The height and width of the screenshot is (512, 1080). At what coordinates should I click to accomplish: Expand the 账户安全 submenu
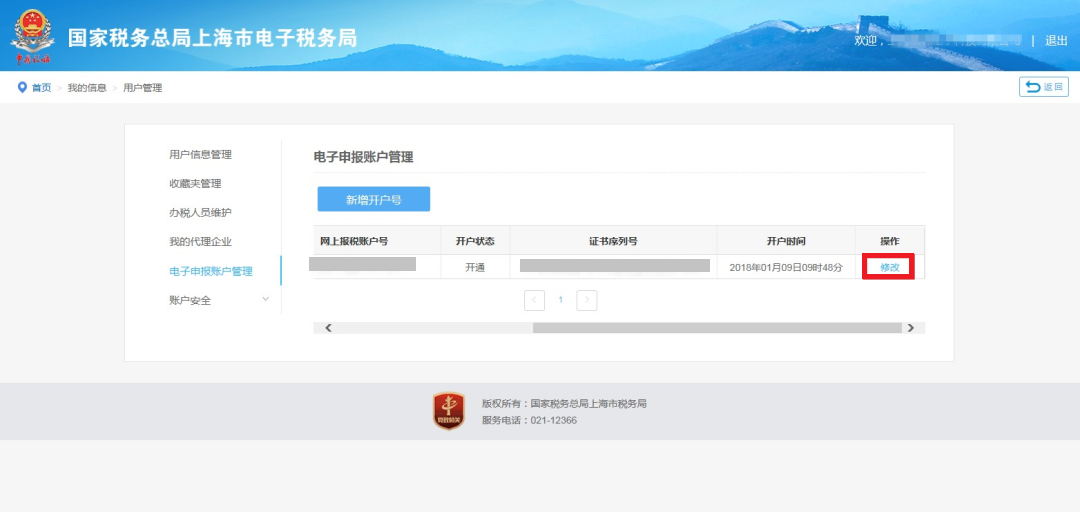[265, 300]
